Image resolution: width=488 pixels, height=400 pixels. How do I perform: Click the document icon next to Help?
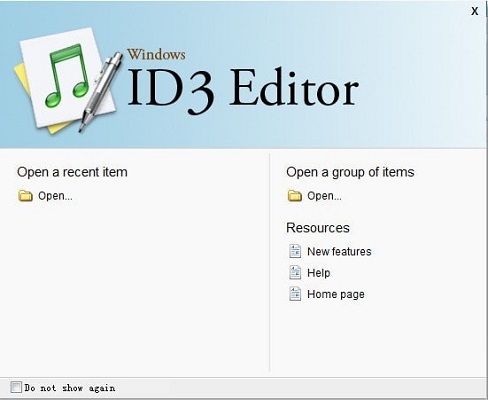(295, 273)
